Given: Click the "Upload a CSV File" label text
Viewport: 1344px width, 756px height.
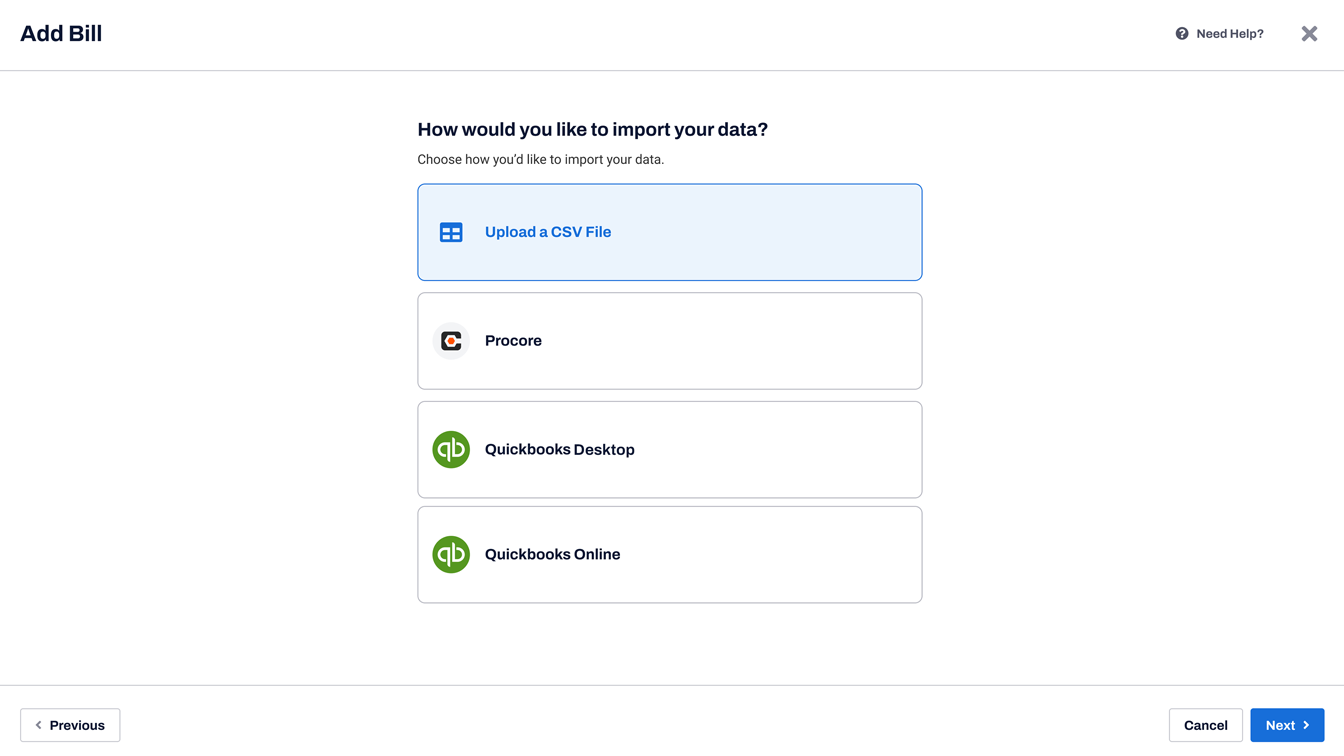Looking at the screenshot, I should (548, 232).
